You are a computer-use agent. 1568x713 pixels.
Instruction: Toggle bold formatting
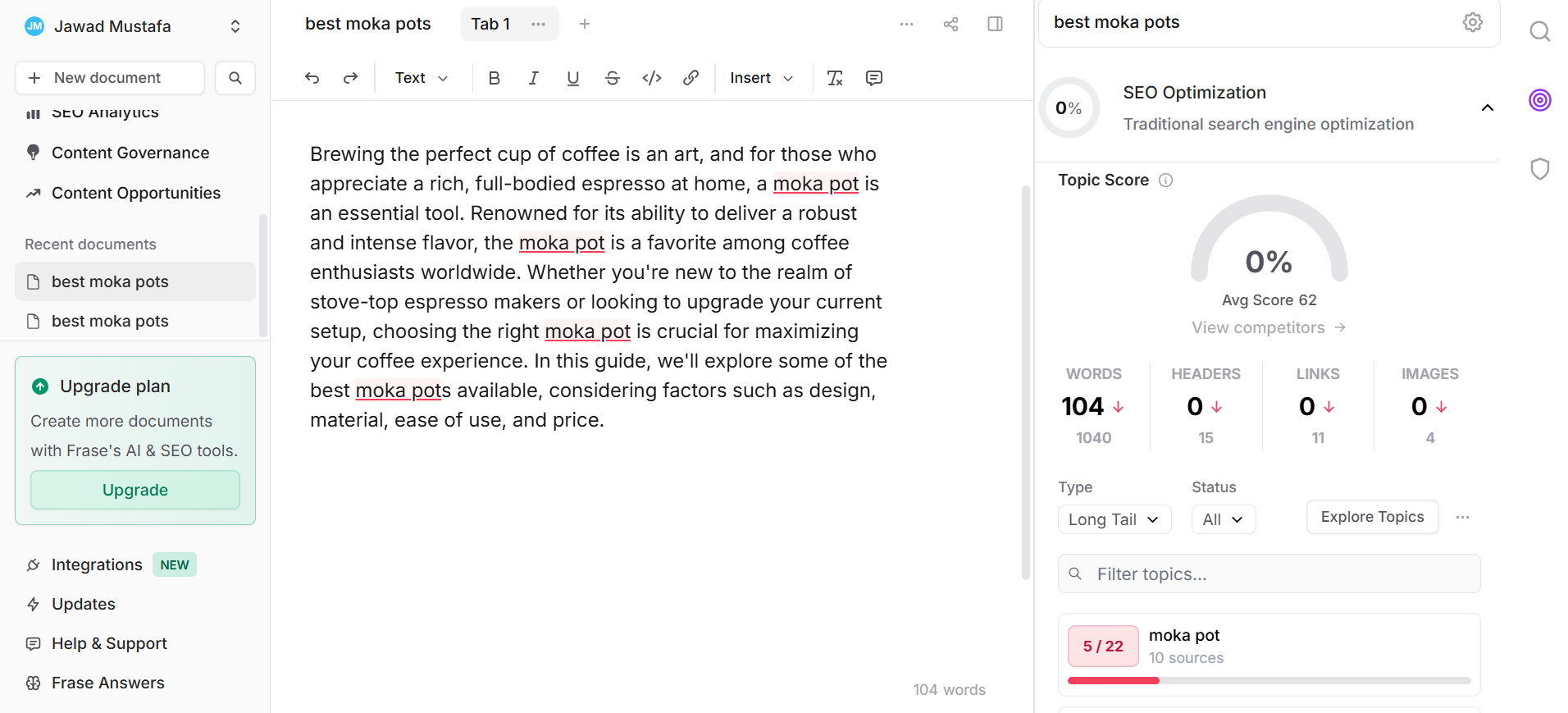point(494,78)
